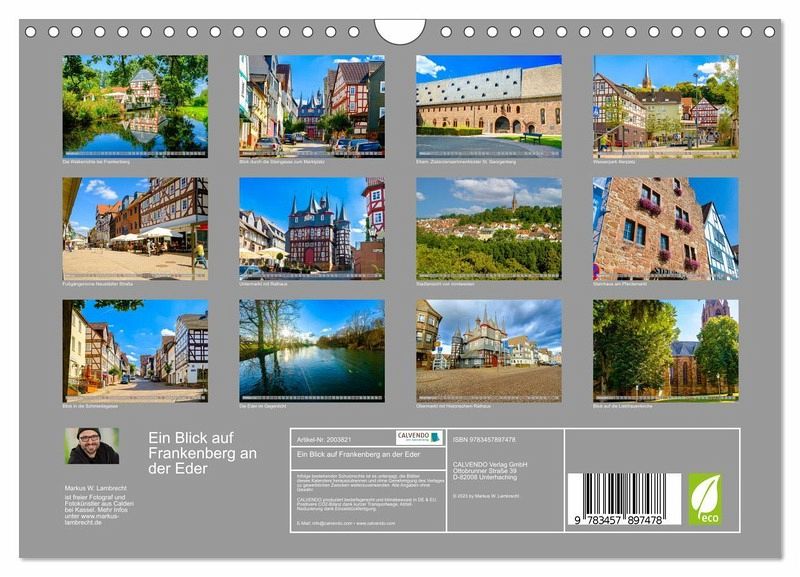Open the Fußgängerzone Neustädter Straße photo

(135, 228)
